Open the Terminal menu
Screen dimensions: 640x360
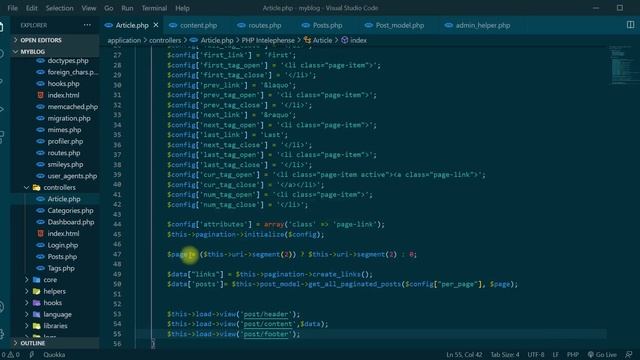[154, 8]
